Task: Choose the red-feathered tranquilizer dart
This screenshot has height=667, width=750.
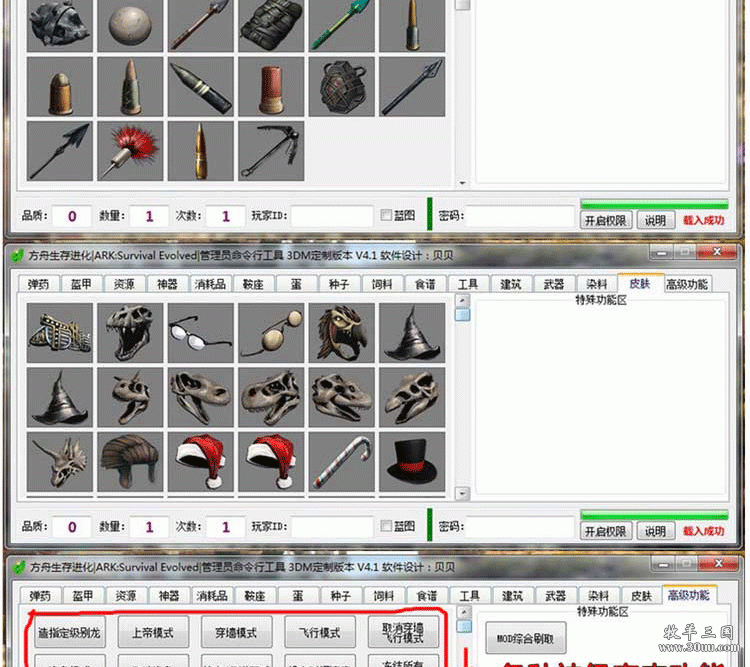Action: tap(130, 151)
